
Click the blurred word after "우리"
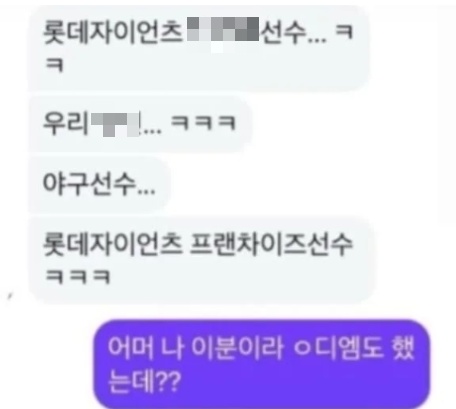tap(115, 124)
